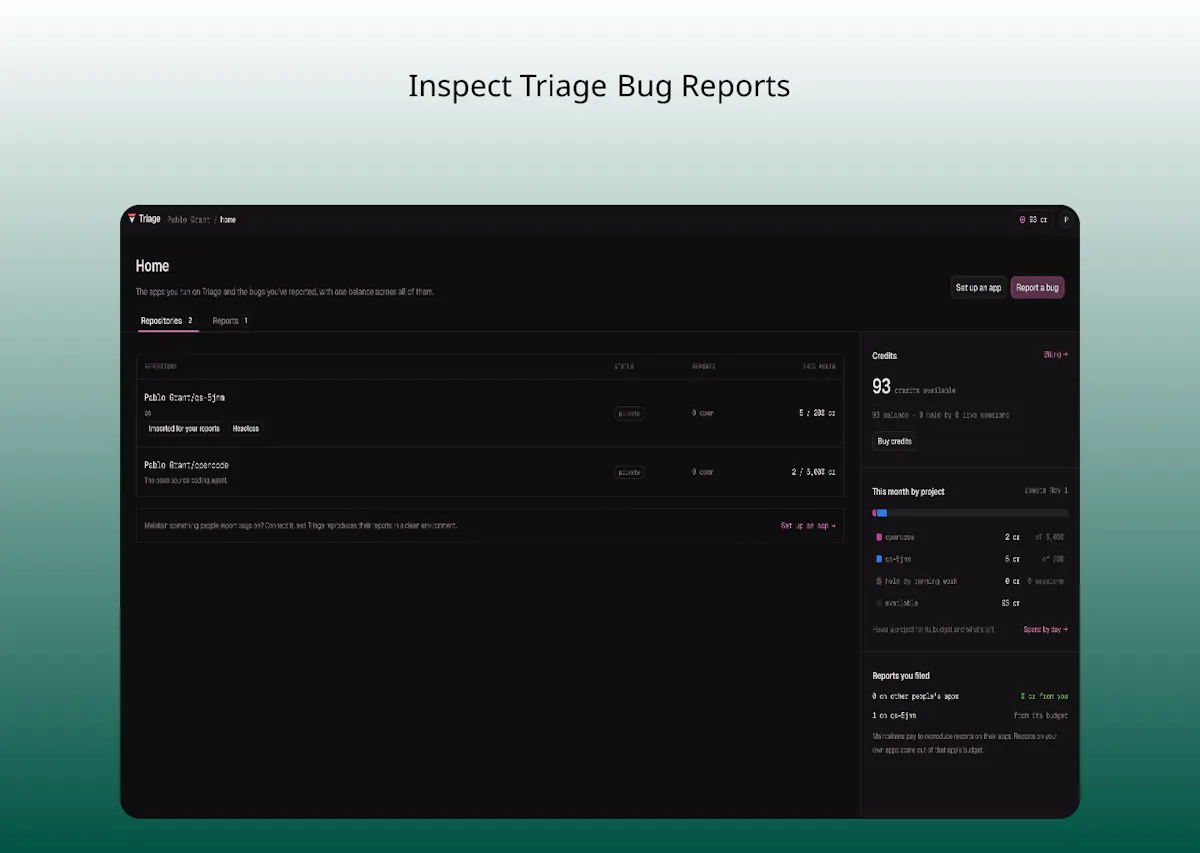Click the pink opencode project color marker
The image size is (1200, 853).
(879, 537)
